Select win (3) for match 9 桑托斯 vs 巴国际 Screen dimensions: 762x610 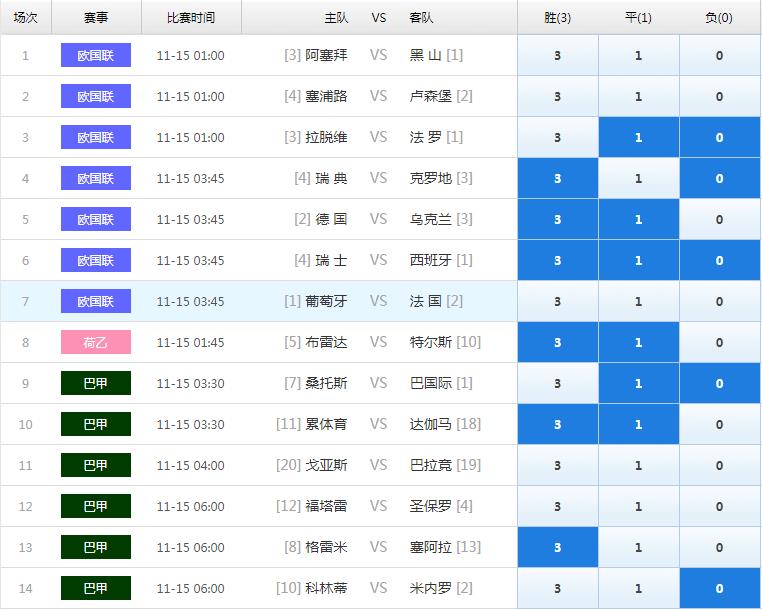(558, 383)
